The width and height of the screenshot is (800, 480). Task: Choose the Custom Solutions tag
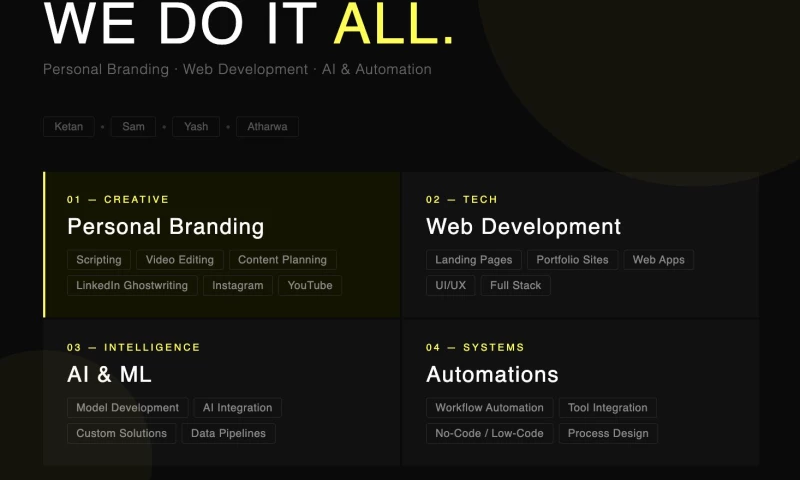121,433
